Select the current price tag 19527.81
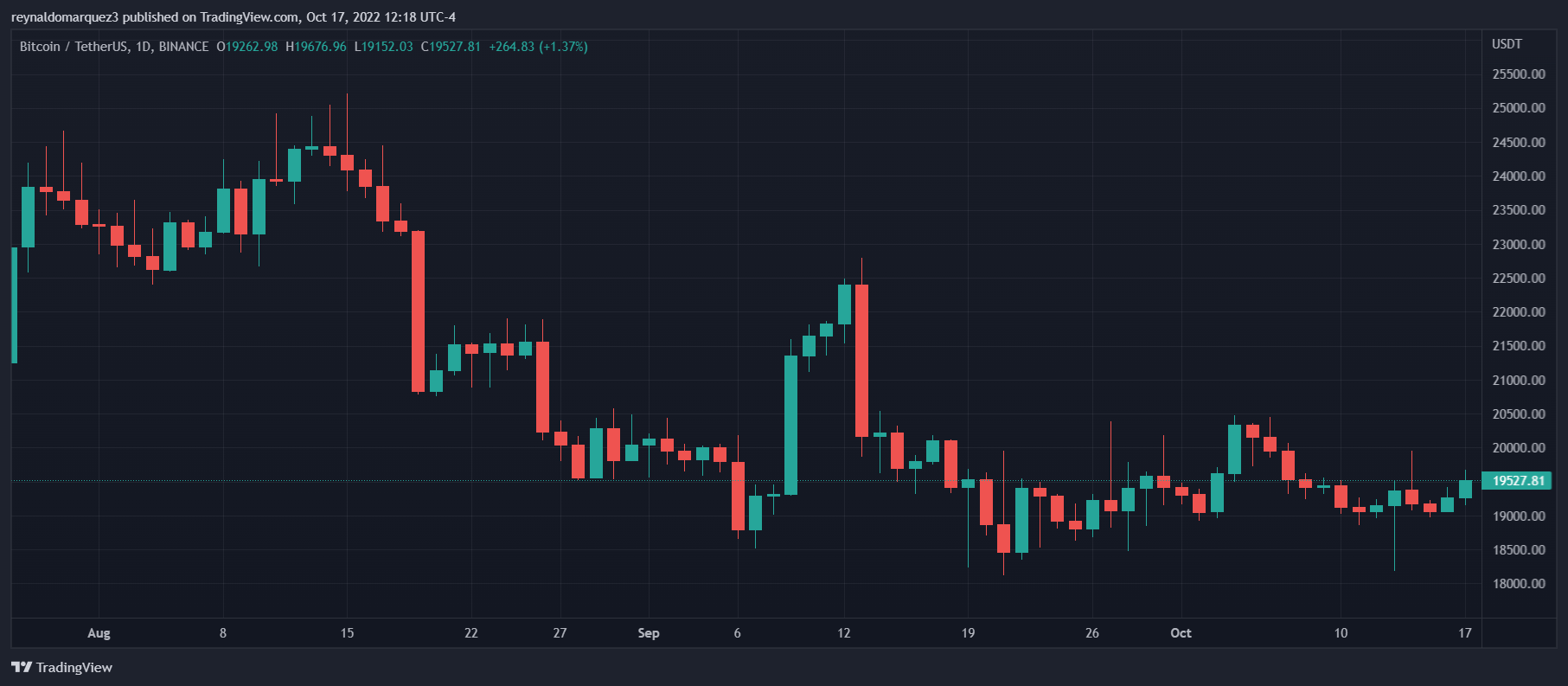This screenshot has width=1568, height=686. coord(1518,481)
